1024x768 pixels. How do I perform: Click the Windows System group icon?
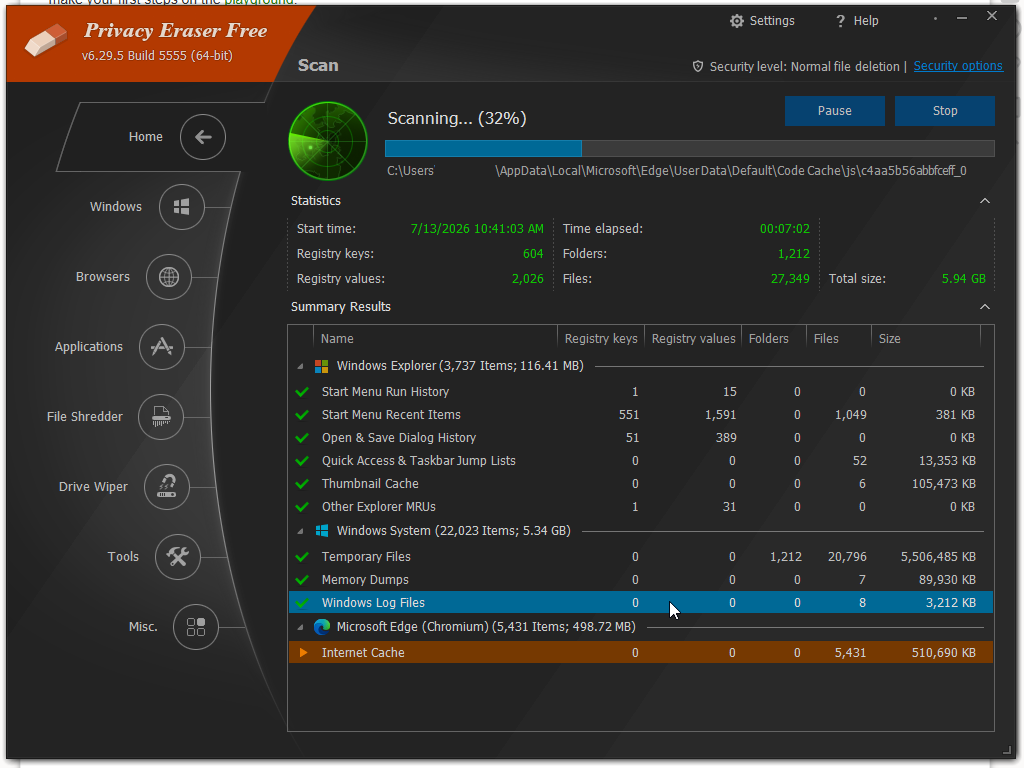click(321, 531)
